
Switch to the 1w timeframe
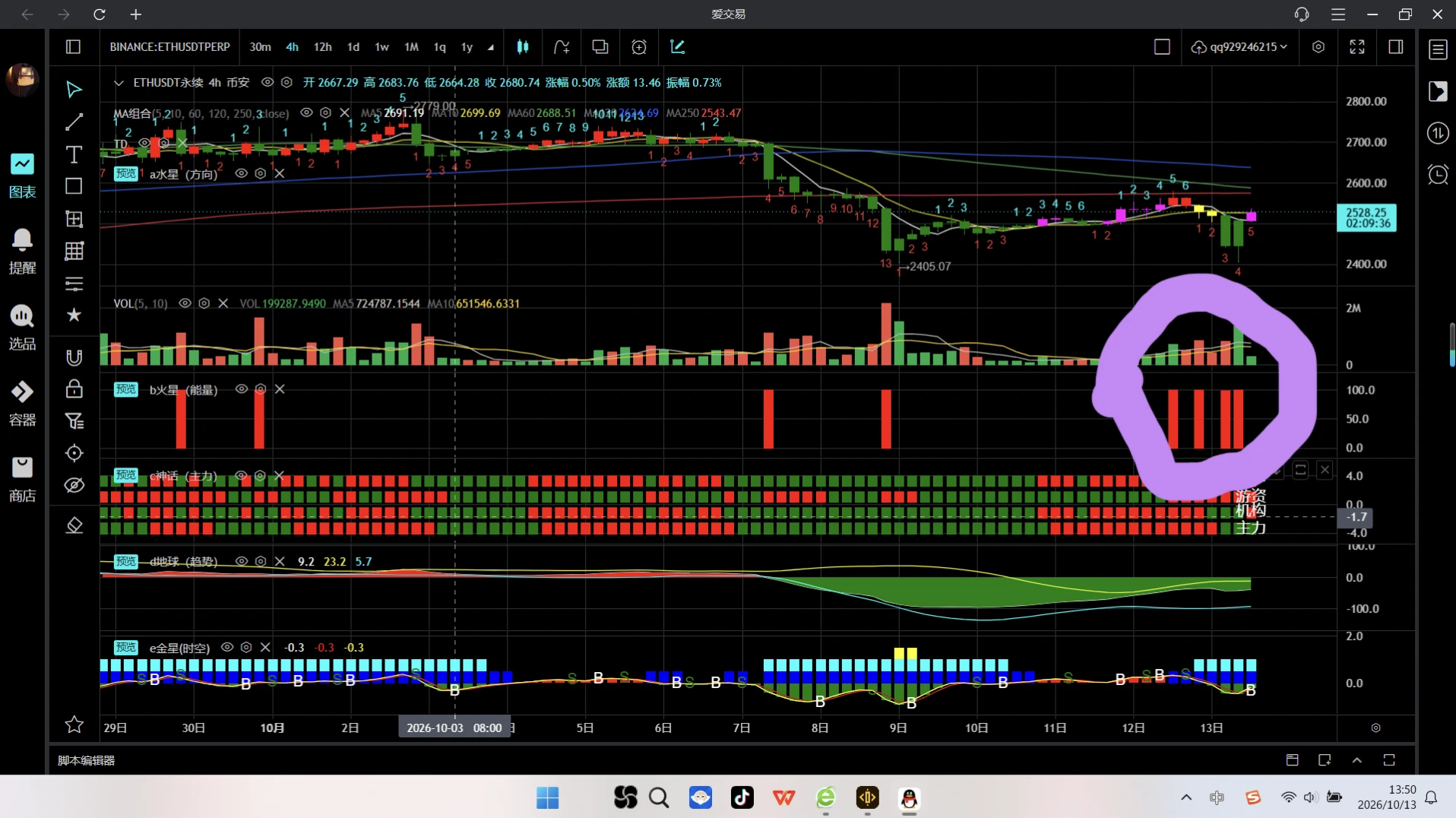coord(381,47)
